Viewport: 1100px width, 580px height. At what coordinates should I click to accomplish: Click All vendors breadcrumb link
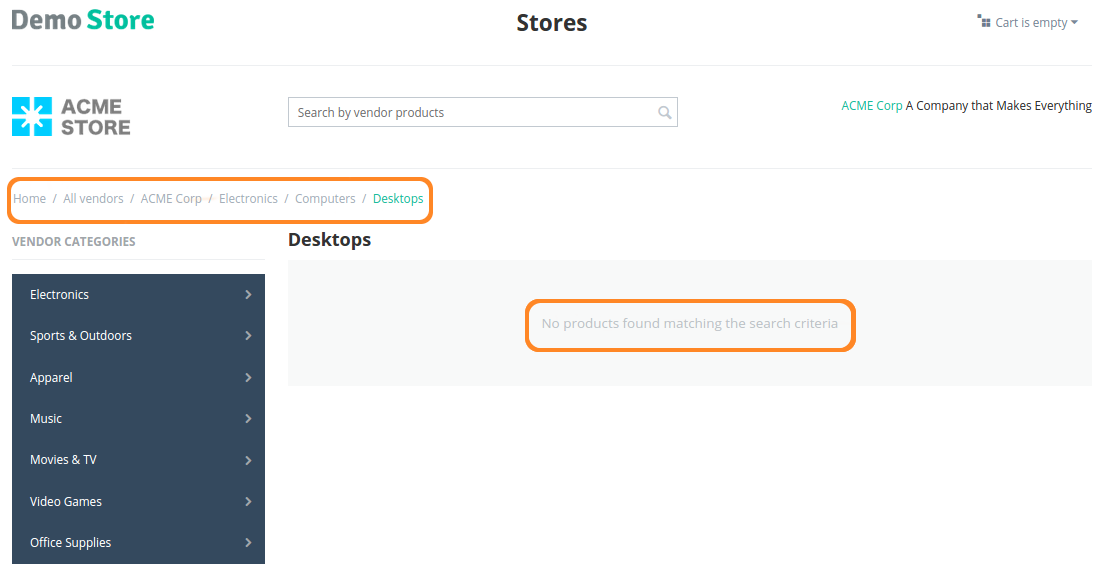(93, 198)
